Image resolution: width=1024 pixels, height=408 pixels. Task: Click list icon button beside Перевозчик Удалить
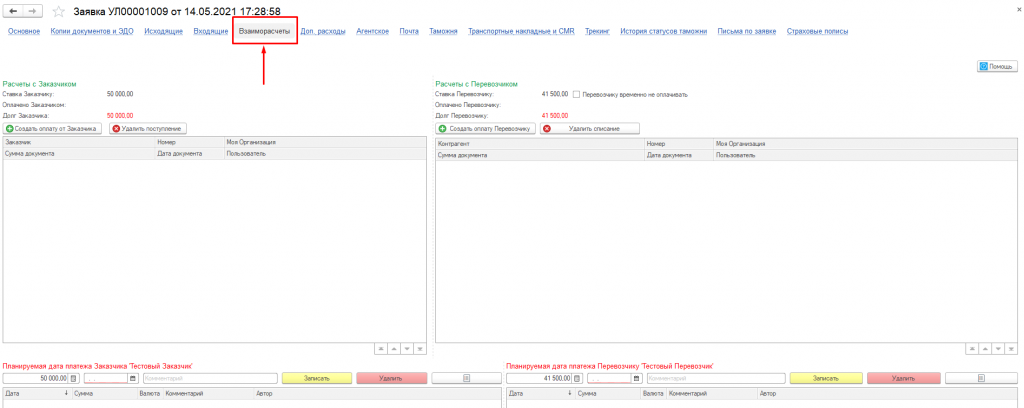click(980, 378)
